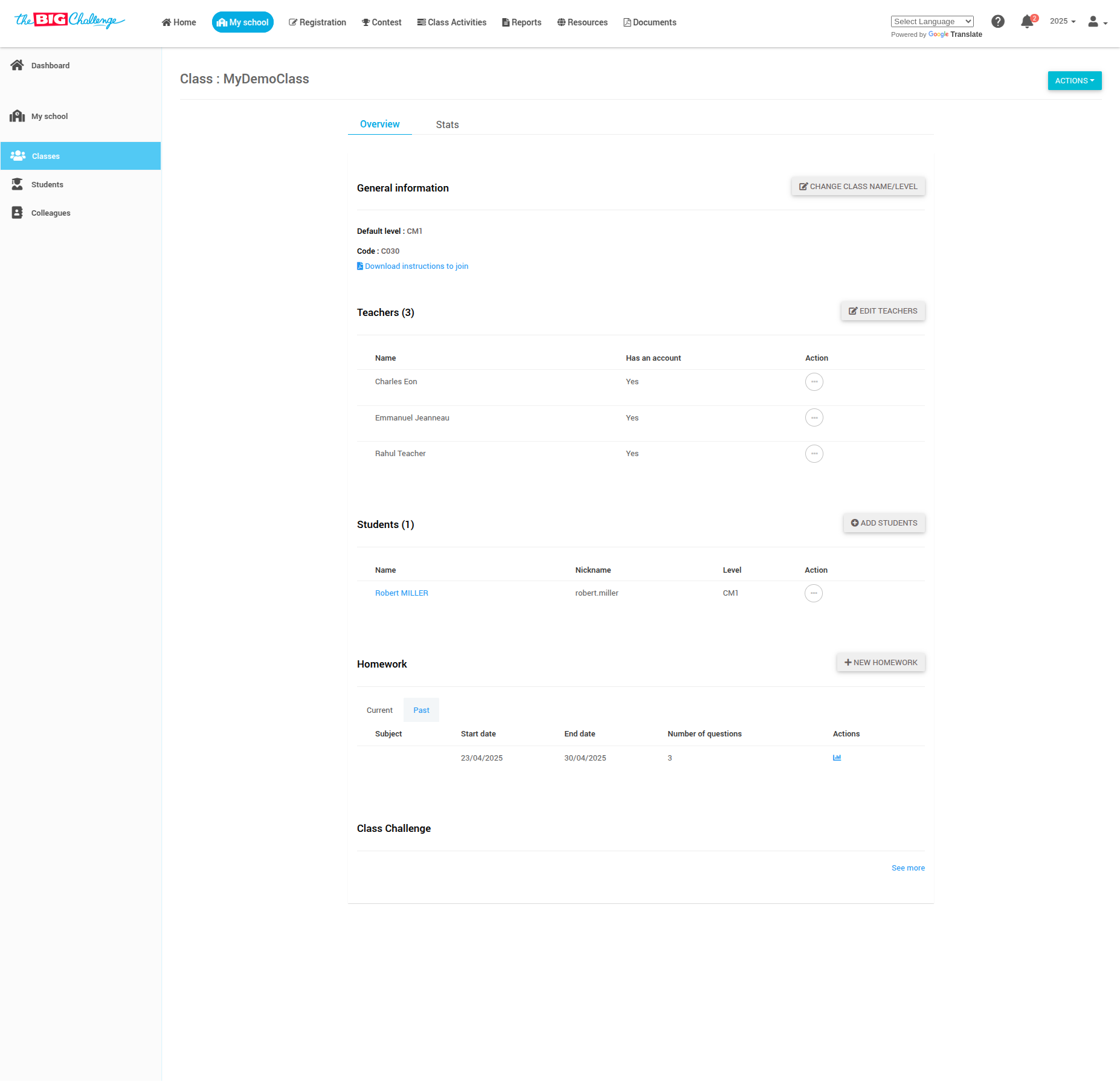Switch to the Stats tab
The height and width of the screenshot is (1082, 1120).
click(448, 124)
